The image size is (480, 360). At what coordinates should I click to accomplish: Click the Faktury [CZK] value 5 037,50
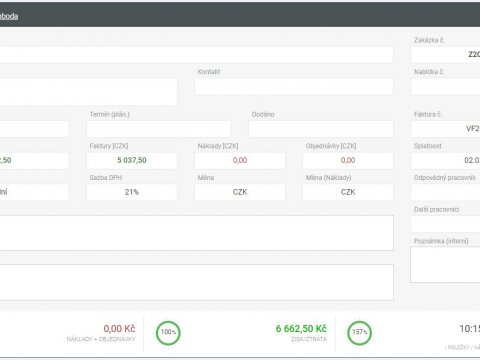coord(132,161)
